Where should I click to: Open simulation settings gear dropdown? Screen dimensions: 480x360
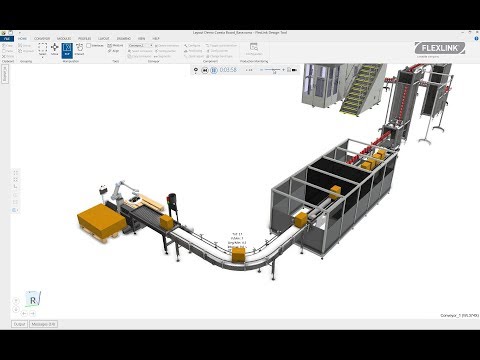[196, 70]
